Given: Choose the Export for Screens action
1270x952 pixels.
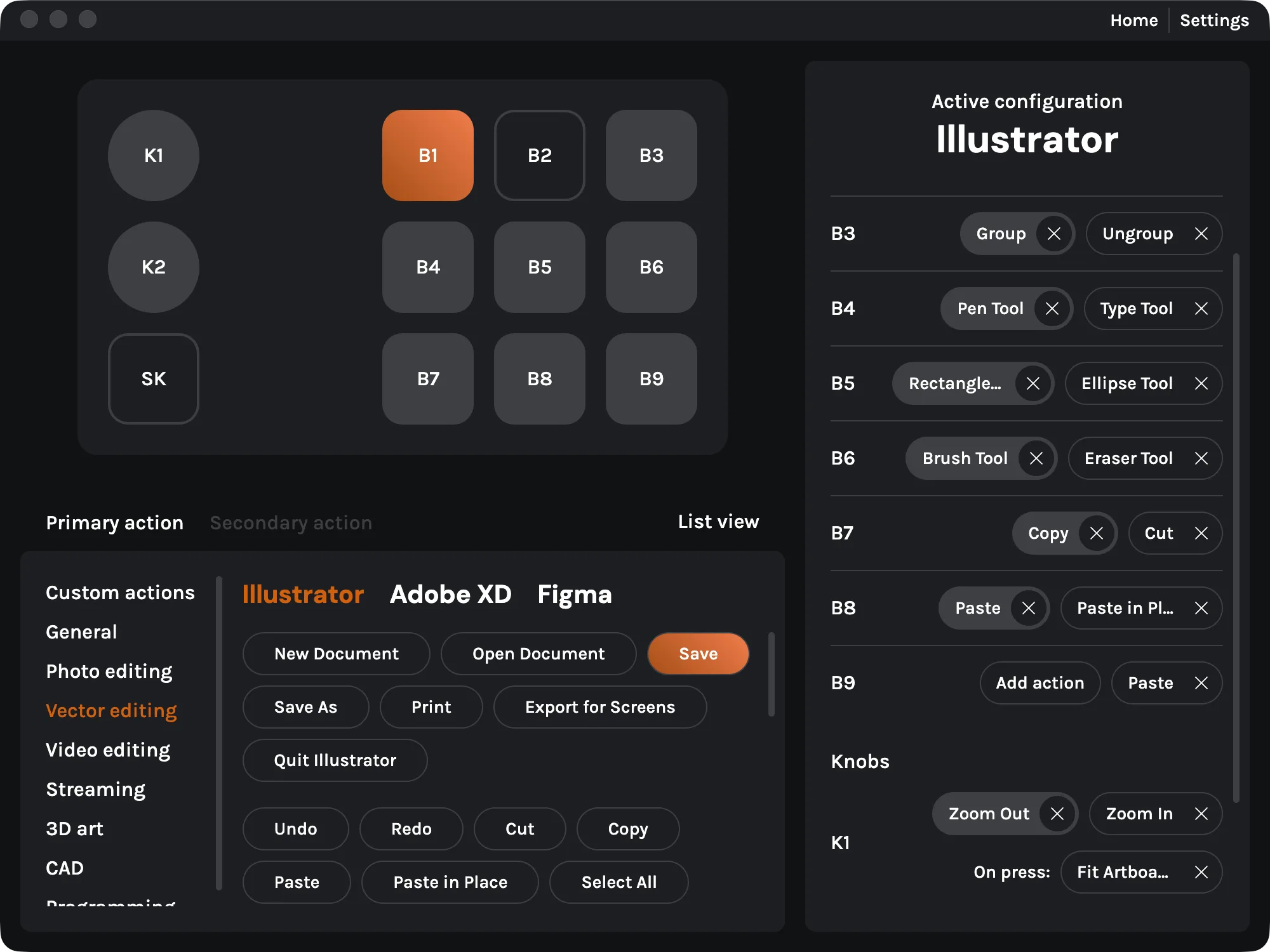Looking at the screenshot, I should click(600, 707).
